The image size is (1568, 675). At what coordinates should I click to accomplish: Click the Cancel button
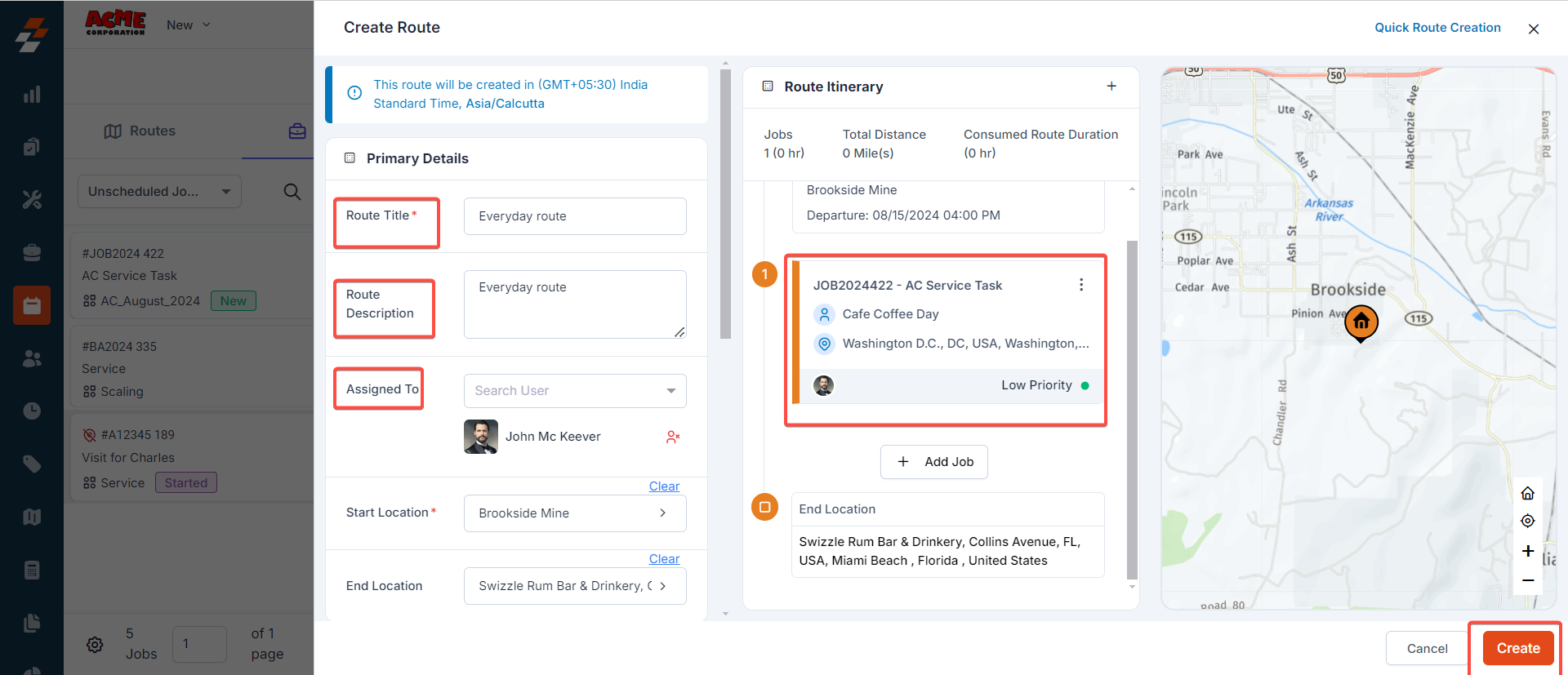pos(1427,648)
